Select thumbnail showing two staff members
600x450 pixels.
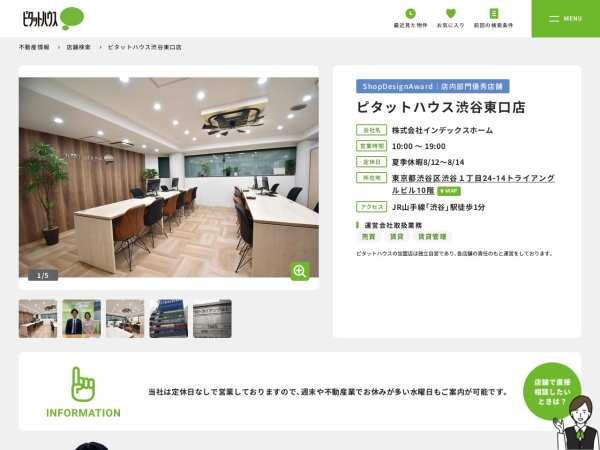(x=82, y=318)
